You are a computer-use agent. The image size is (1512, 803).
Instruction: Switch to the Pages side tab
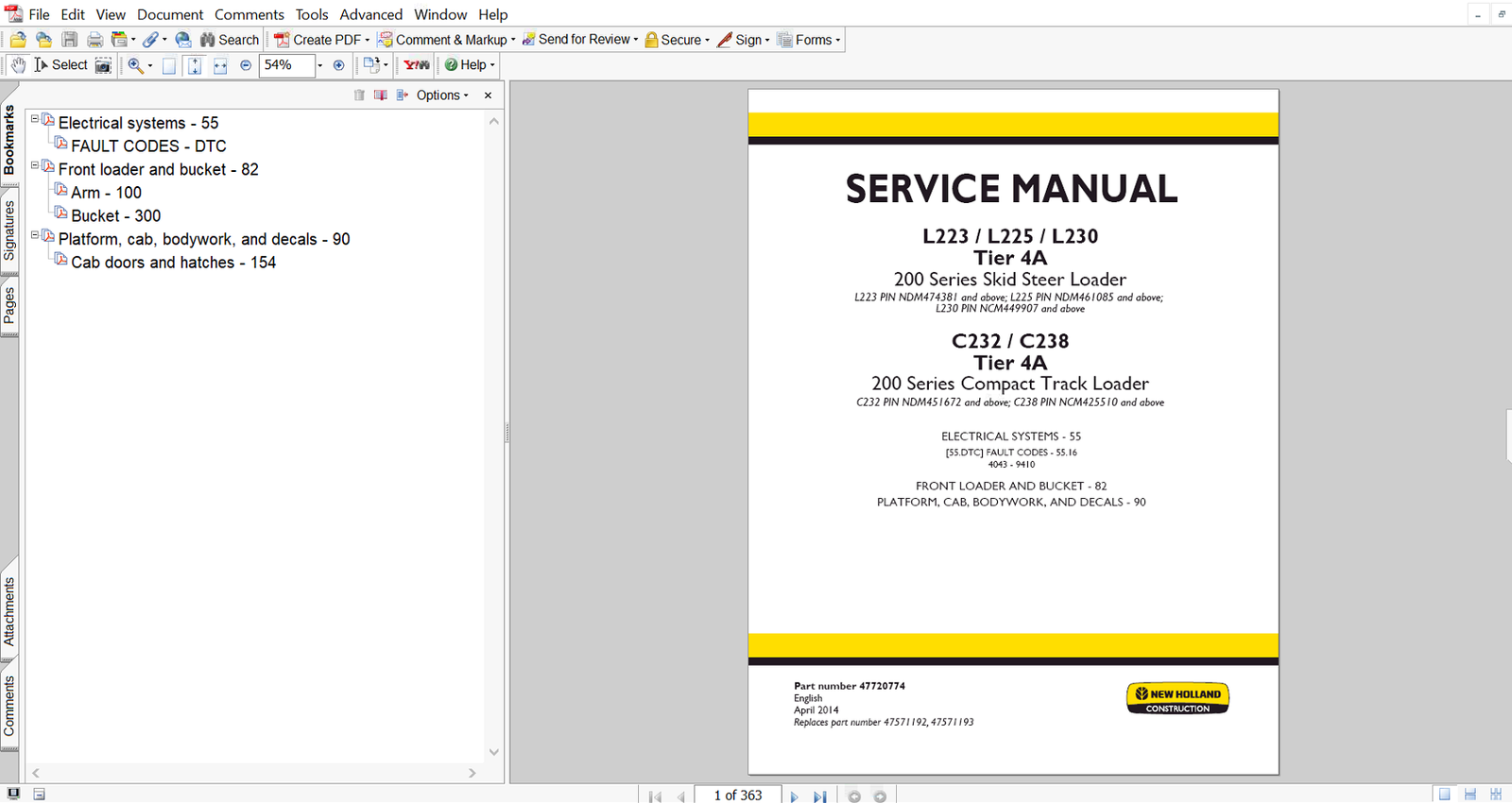coord(9,305)
